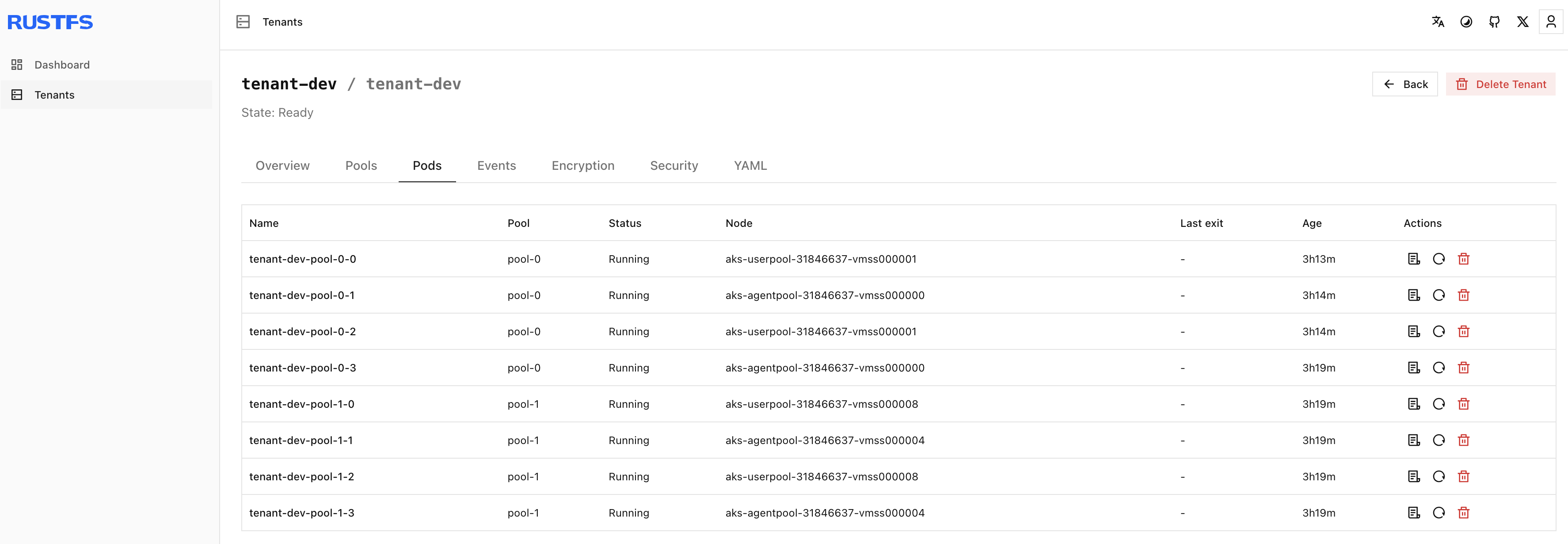The width and height of the screenshot is (1568, 544).
Task: Open language switcher icon in header
Action: pos(1438,22)
